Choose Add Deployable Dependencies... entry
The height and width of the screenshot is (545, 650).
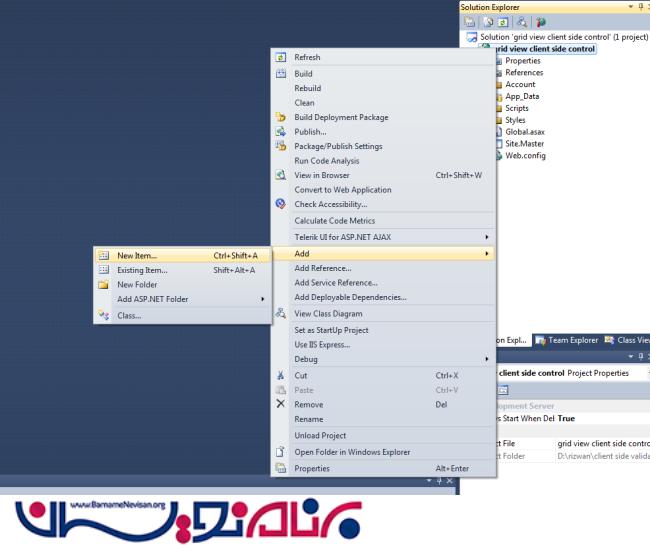(350, 297)
